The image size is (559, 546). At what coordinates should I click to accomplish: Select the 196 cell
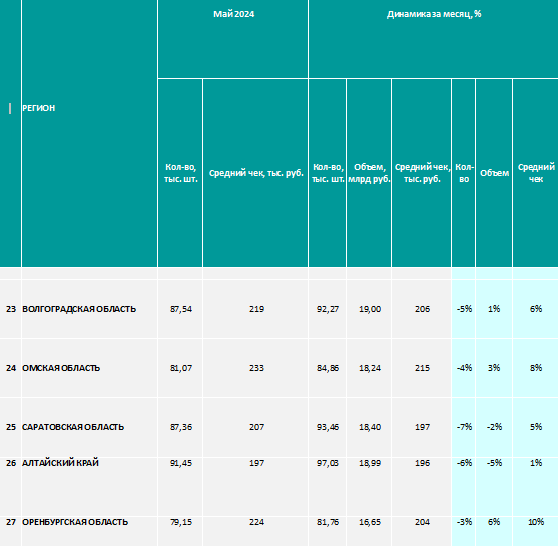coord(422,486)
